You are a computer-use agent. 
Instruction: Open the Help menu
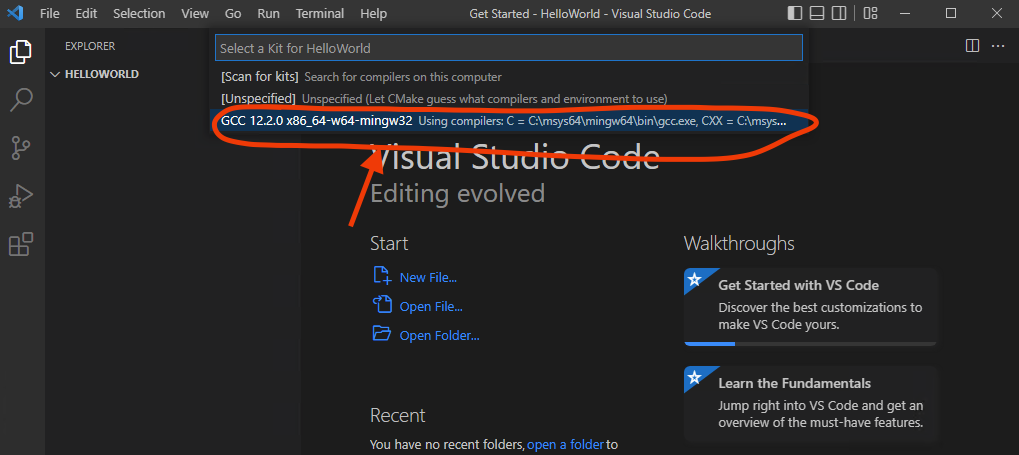coord(373,14)
